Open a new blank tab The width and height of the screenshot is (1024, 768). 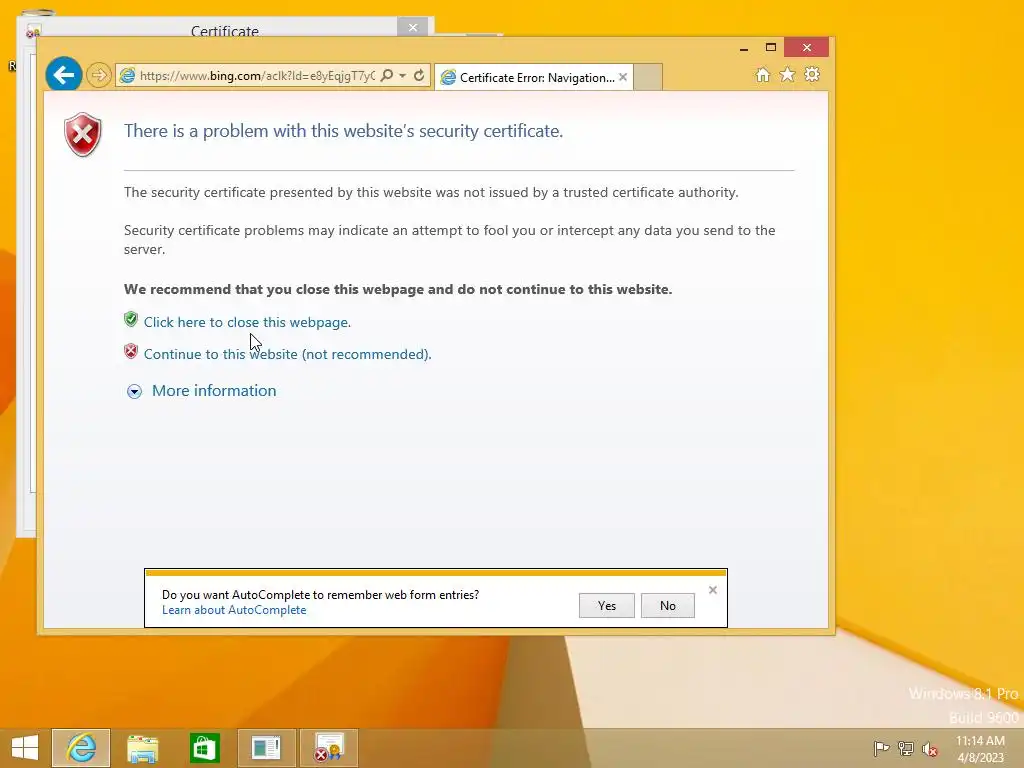(x=648, y=77)
